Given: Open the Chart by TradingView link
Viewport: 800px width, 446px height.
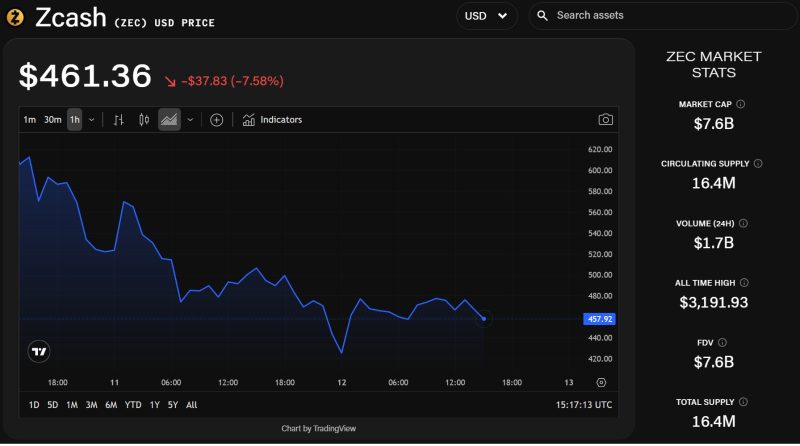Looking at the screenshot, I should pos(318,428).
